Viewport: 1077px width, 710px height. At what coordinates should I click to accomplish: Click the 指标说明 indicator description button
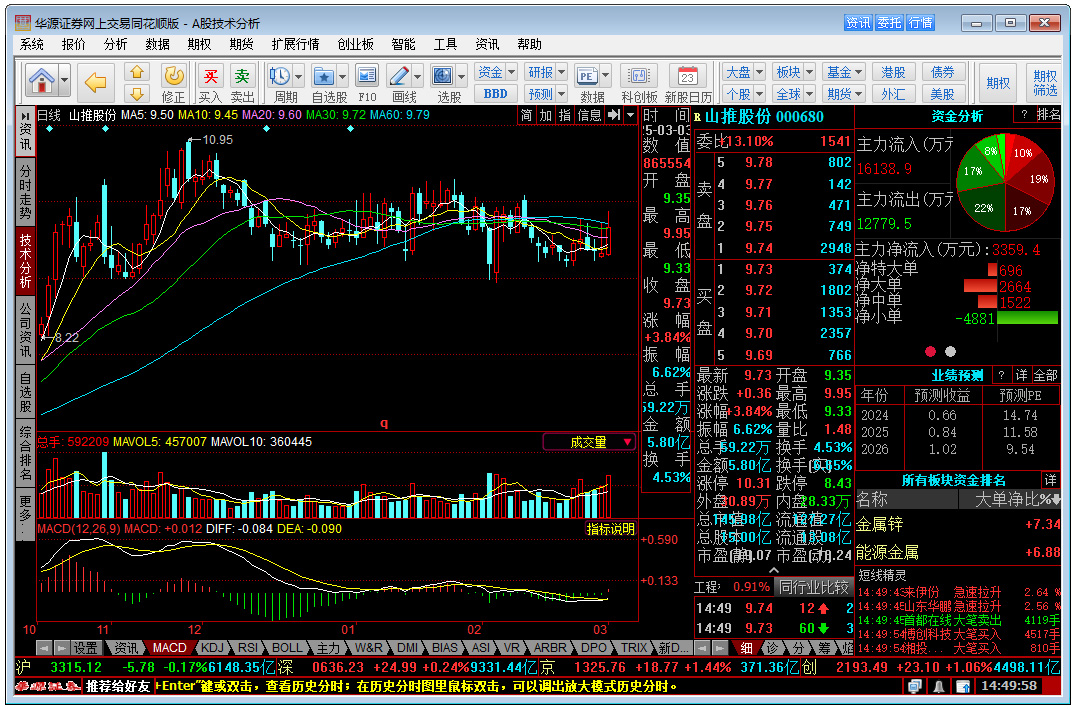[610, 529]
